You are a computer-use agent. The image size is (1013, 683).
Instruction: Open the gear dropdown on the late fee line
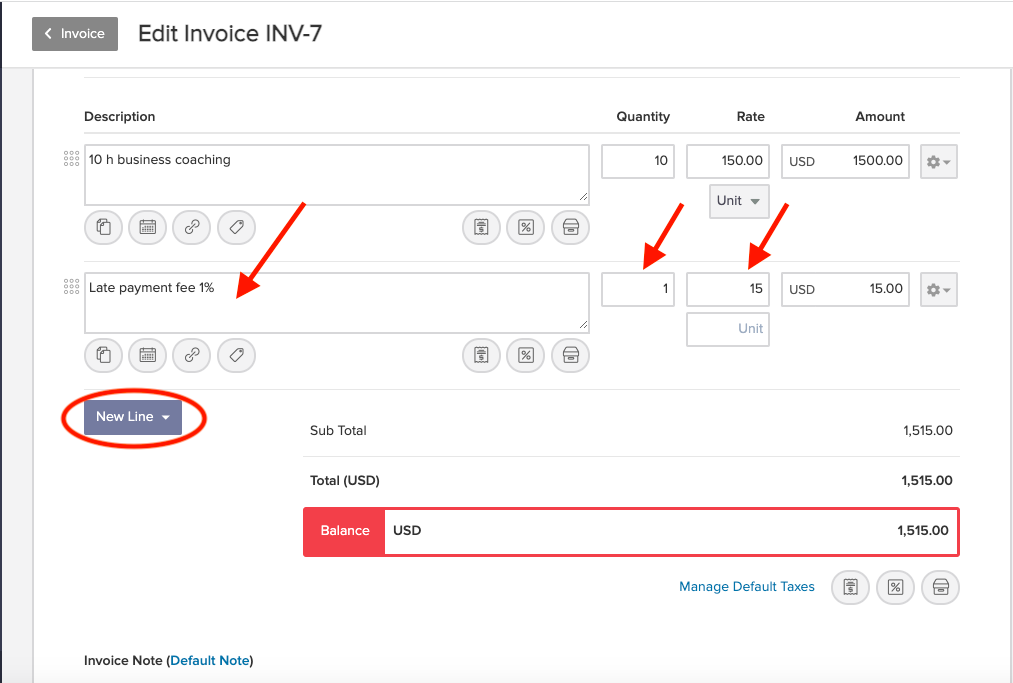[938, 289]
